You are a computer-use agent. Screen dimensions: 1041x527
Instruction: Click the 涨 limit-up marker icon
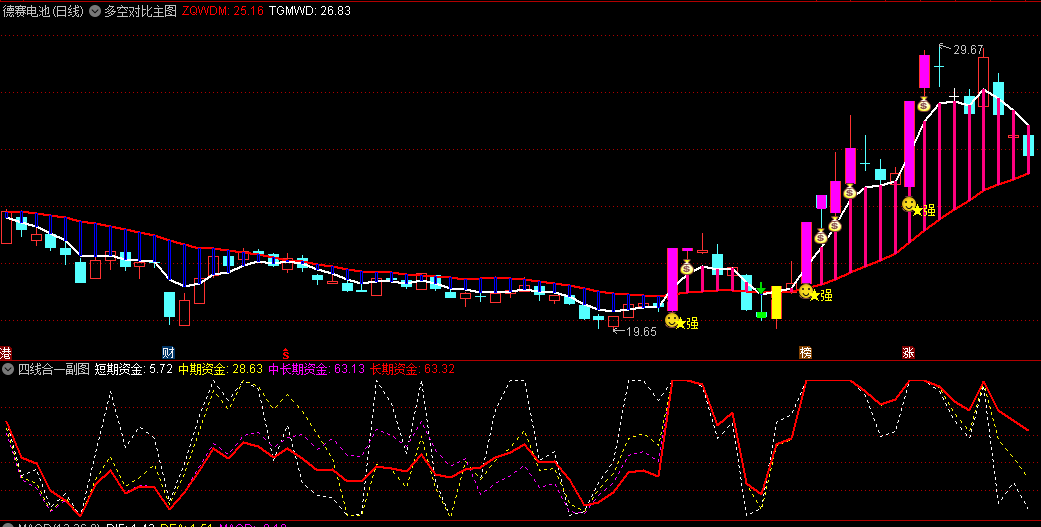point(908,352)
